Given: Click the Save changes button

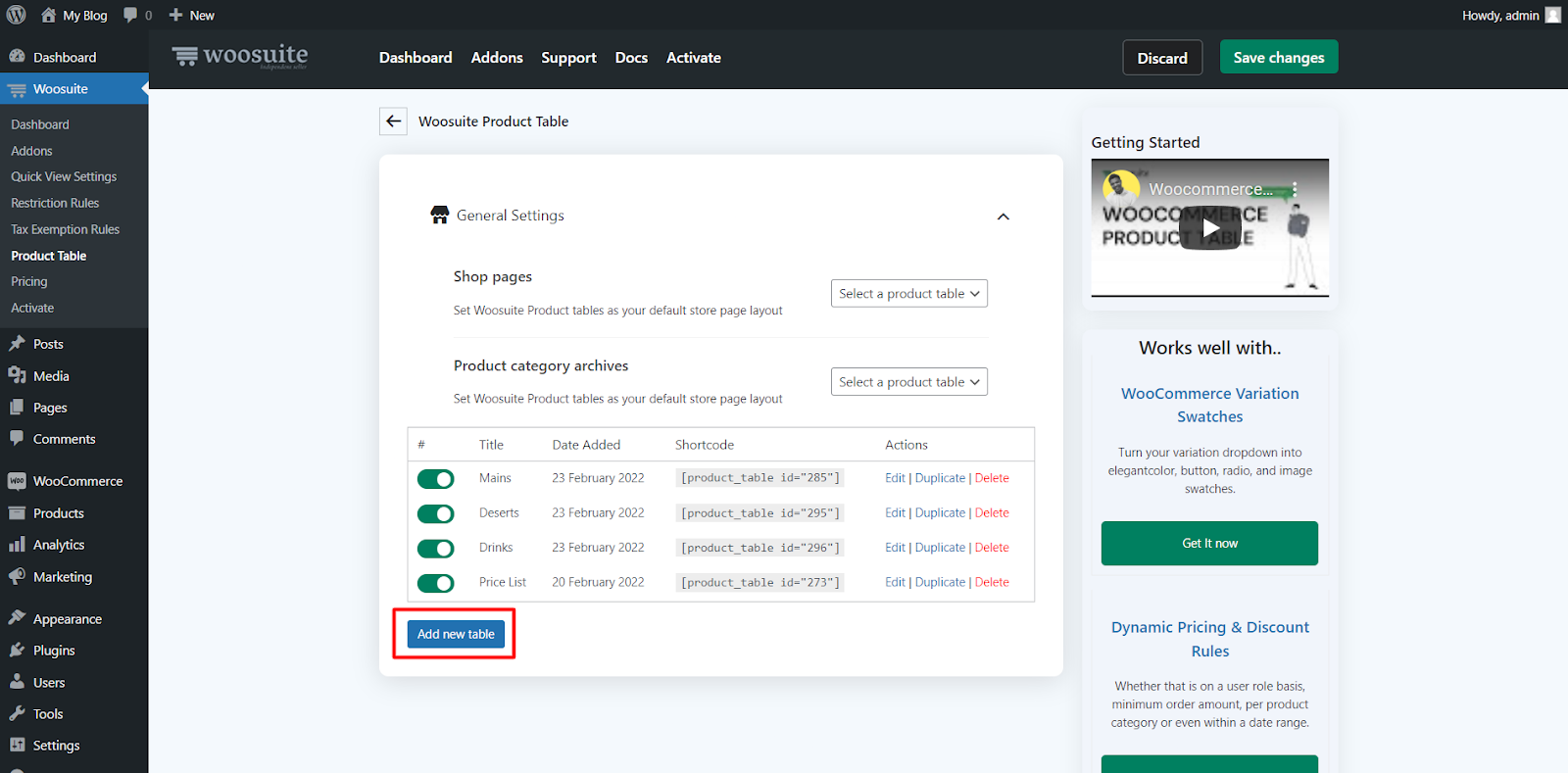Looking at the screenshot, I should [x=1279, y=57].
